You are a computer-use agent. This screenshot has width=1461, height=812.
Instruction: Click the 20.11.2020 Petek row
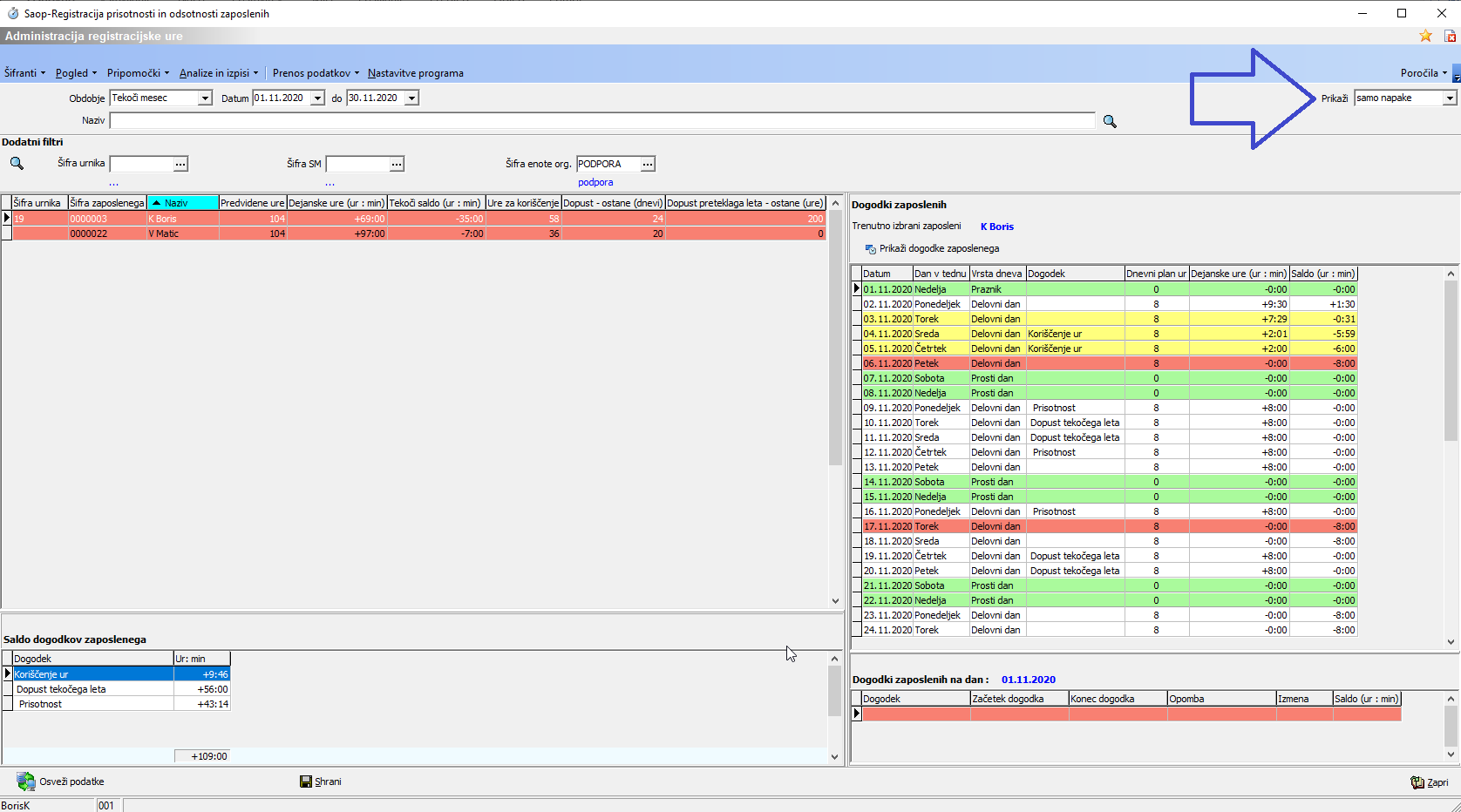pos(1110,571)
